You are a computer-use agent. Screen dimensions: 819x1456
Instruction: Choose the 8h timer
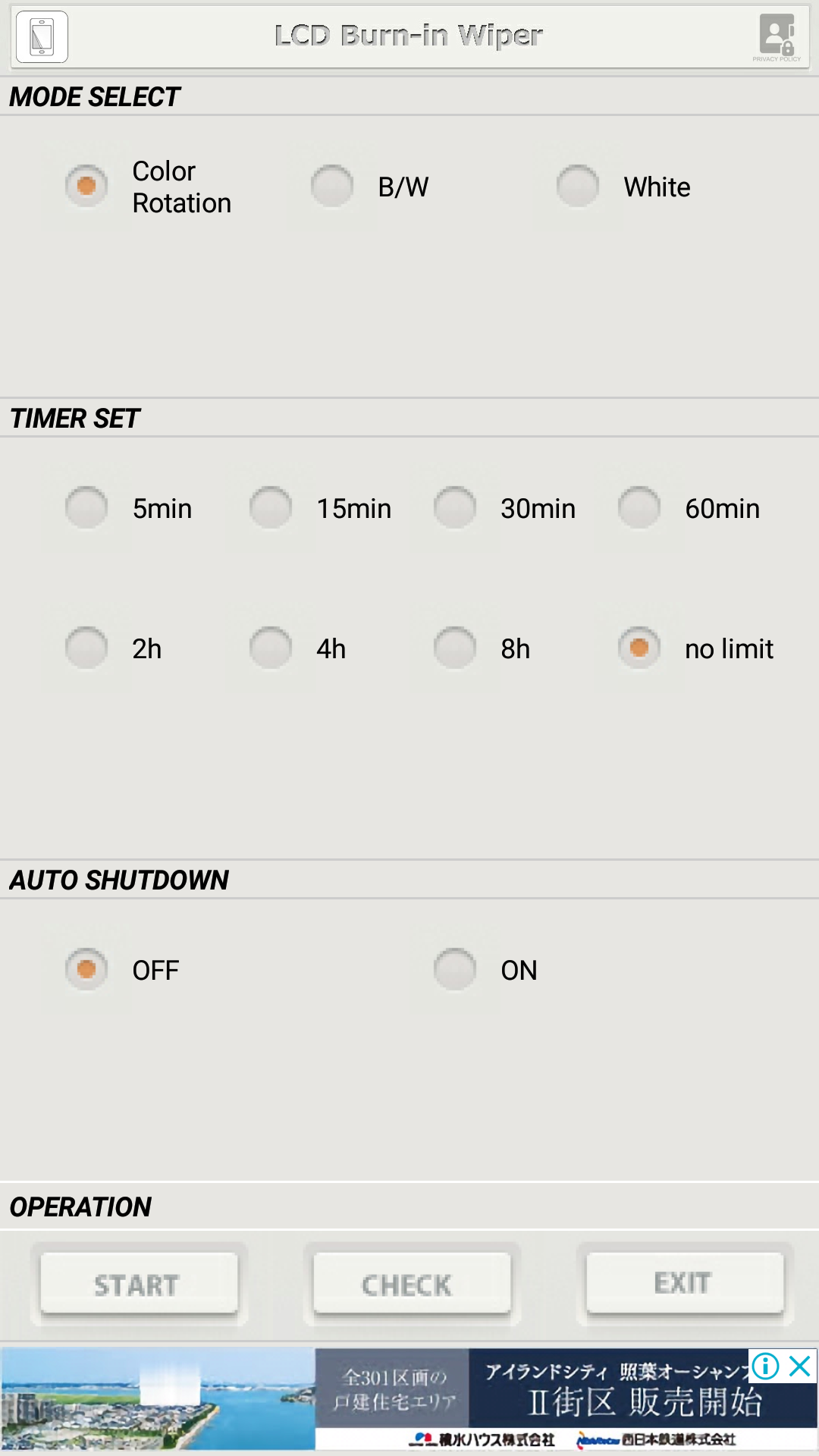455,648
